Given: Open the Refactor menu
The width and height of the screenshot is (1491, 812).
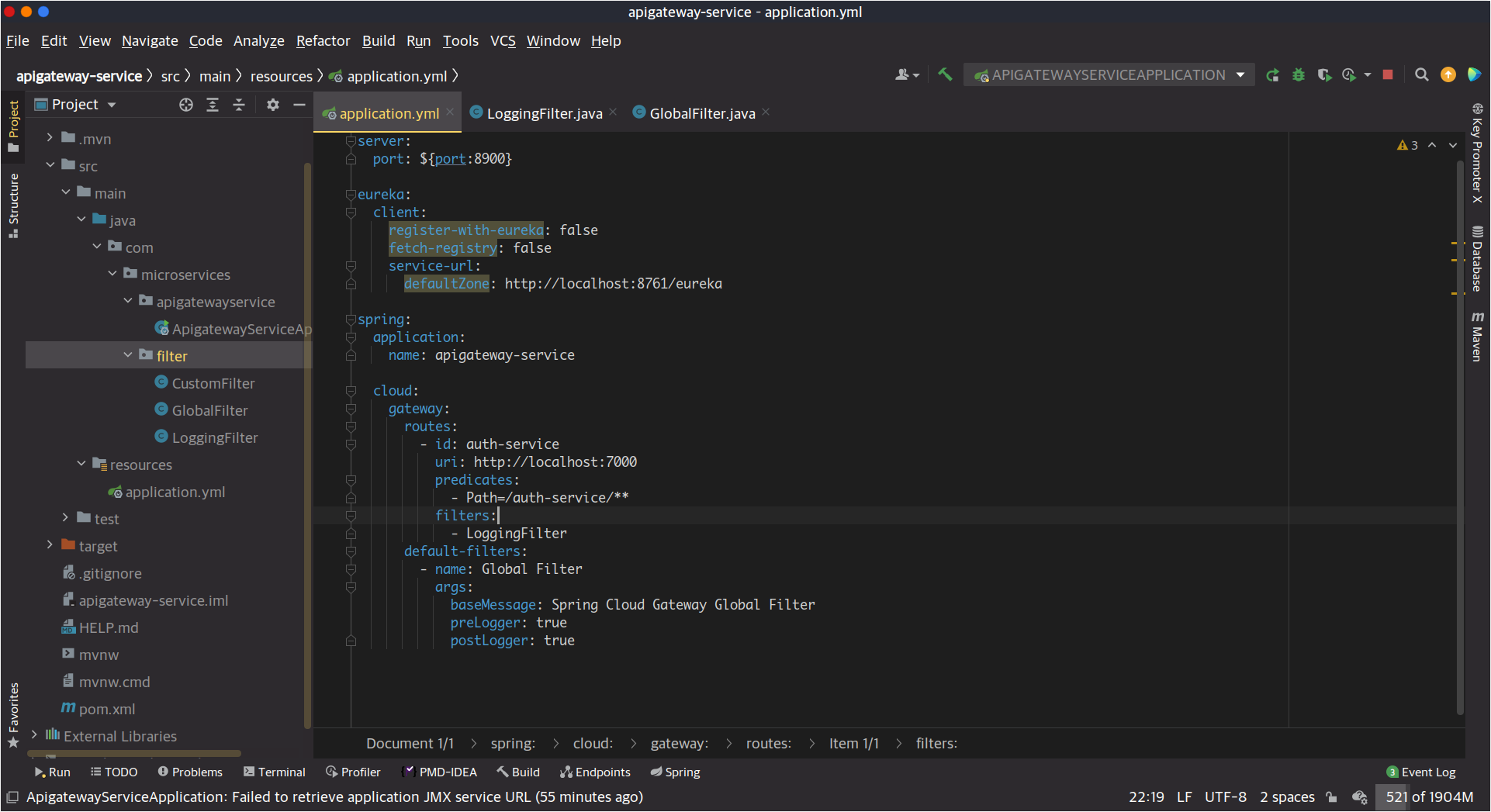Looking at the screenshot, I should [x=323, y=41].
